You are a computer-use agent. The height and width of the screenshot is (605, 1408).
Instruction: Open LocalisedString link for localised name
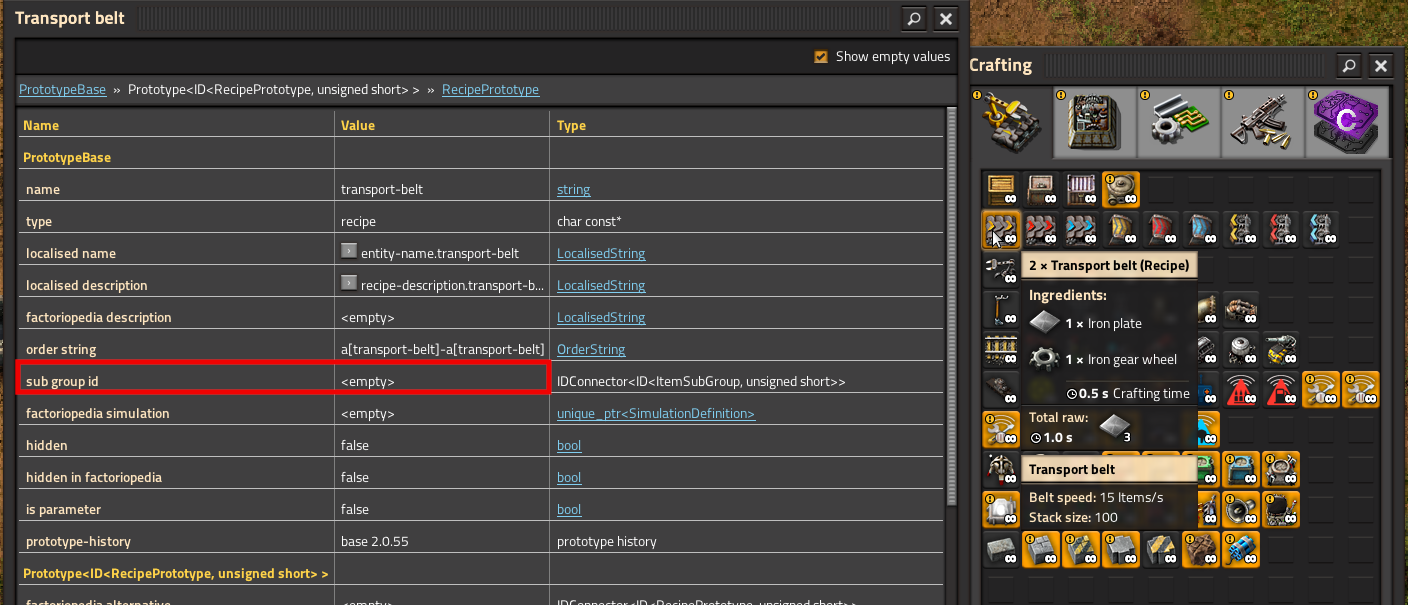(x=601, y=254)
